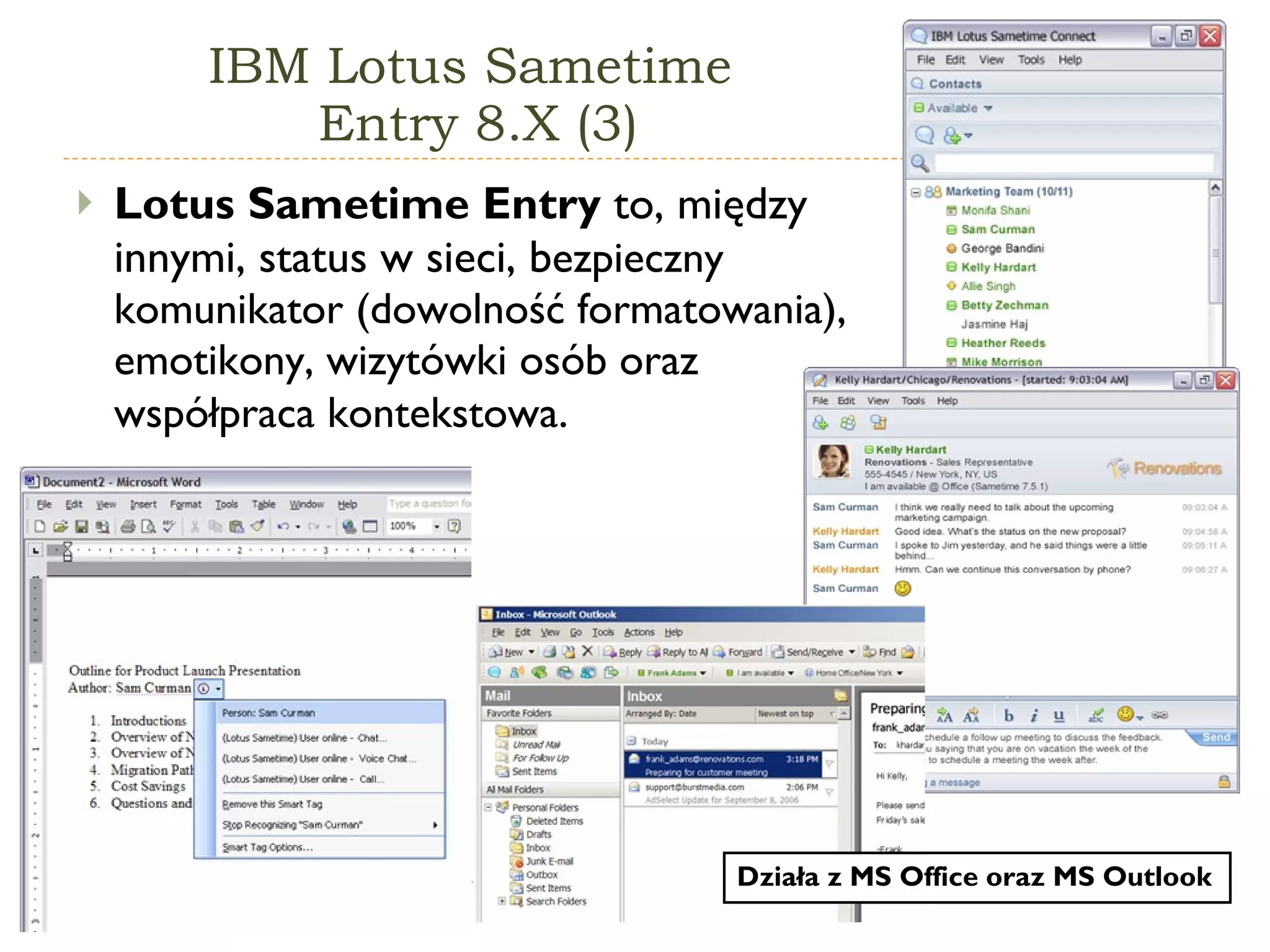Collapse the Marketing Team group
Image resolution: width=1270 pixels, height=952 pixels.
click(915, 192)
